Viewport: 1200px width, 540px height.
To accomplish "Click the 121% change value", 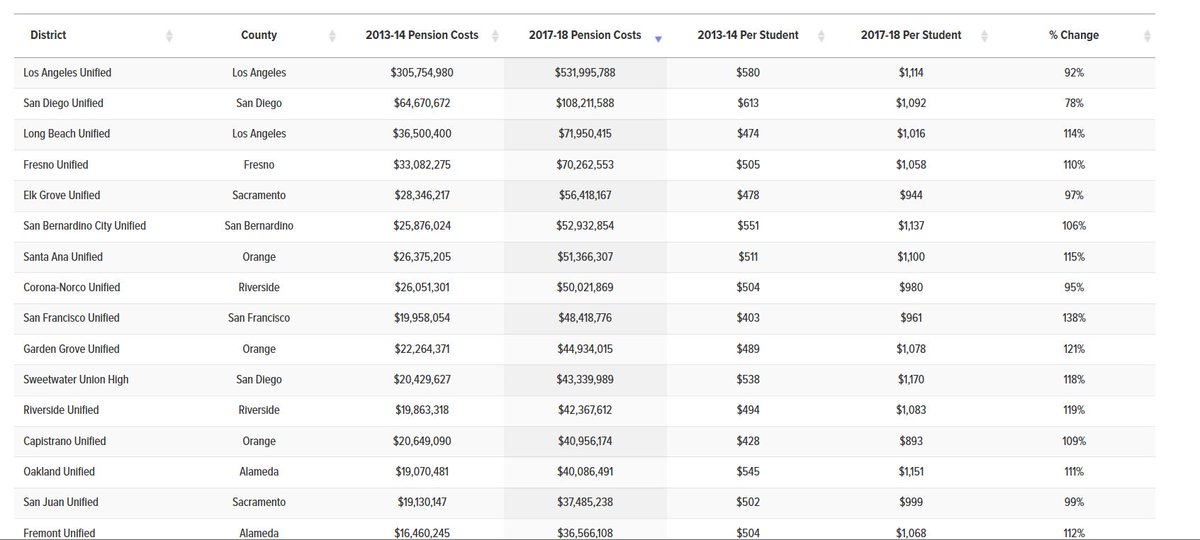I will [x=1074, y=349].
